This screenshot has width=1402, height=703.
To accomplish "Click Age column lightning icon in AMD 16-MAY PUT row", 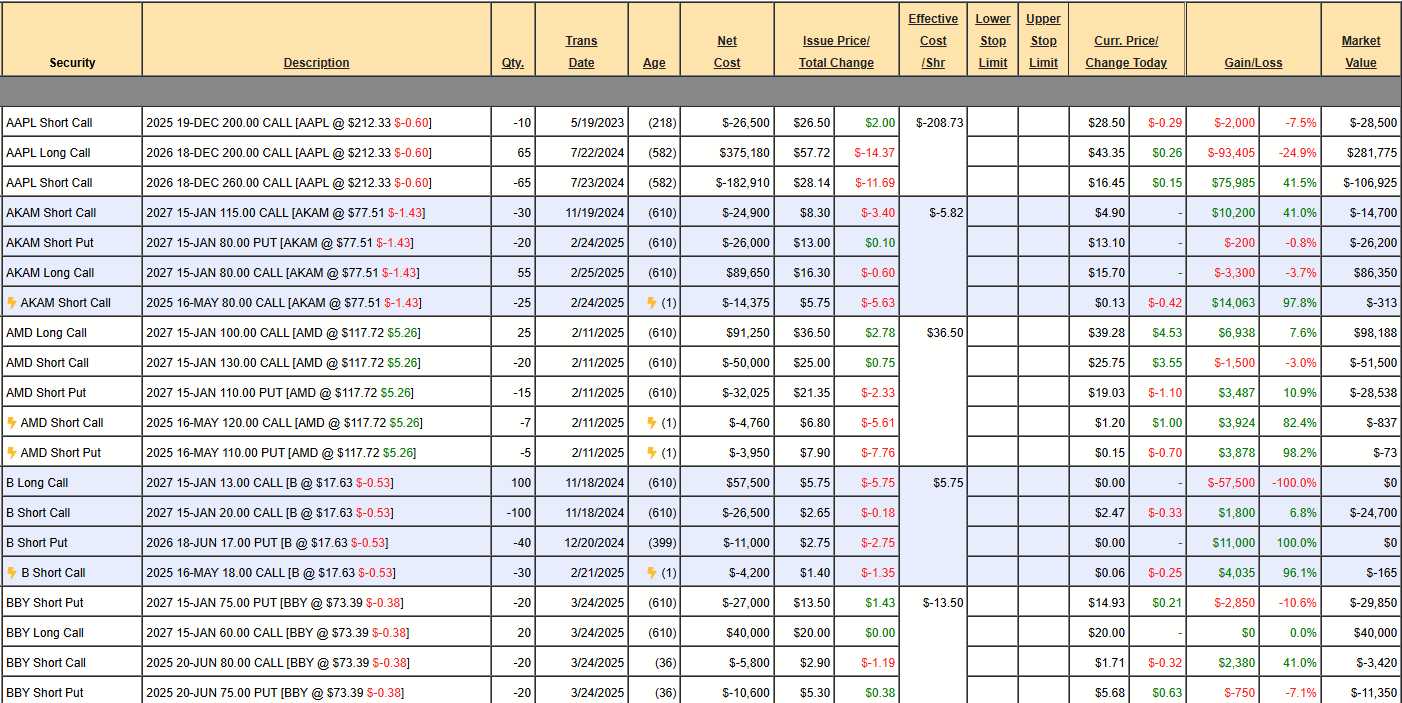I will 651,452.
